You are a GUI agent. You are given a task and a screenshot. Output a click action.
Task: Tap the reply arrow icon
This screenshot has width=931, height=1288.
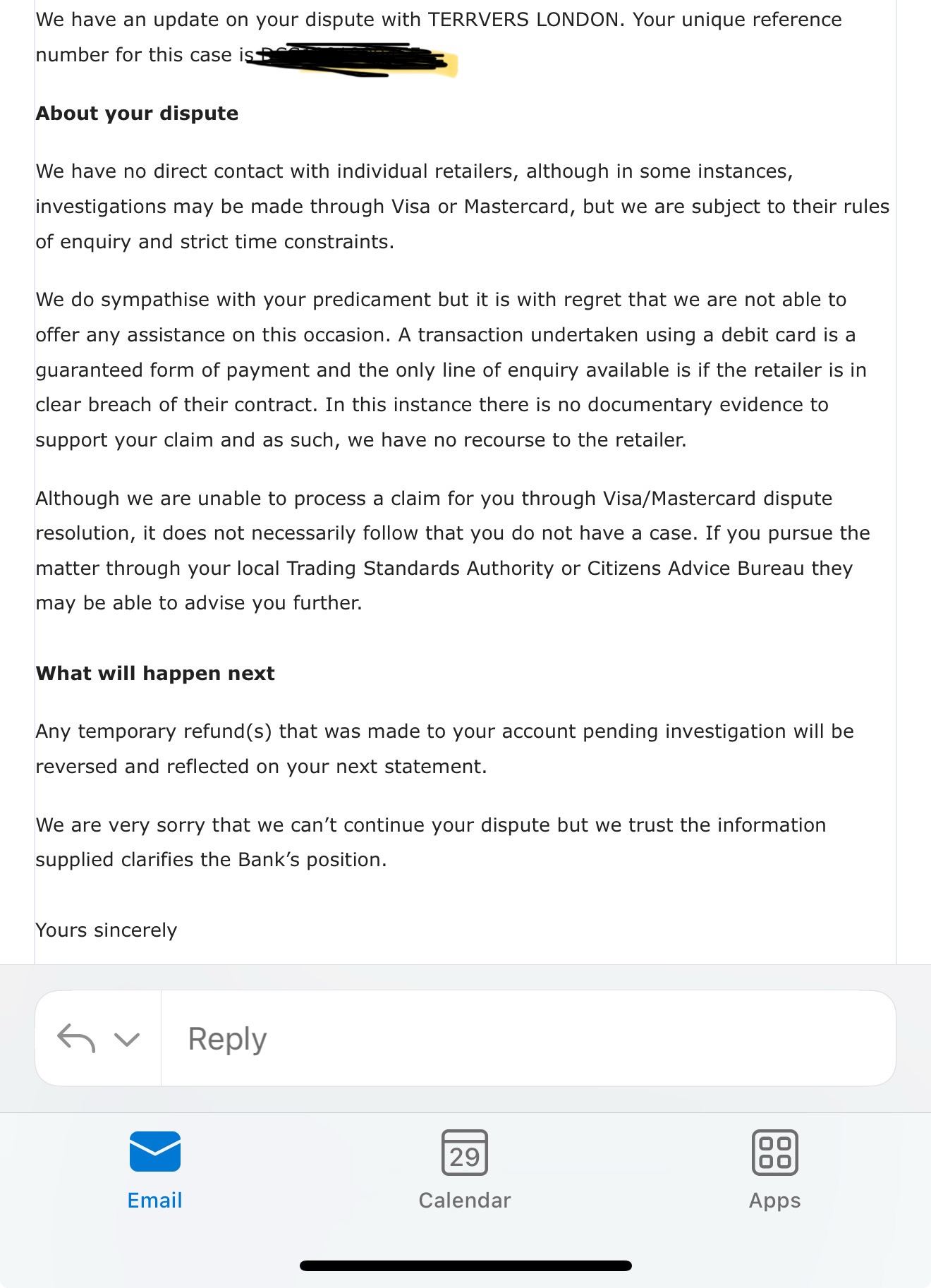[75, 1038]
